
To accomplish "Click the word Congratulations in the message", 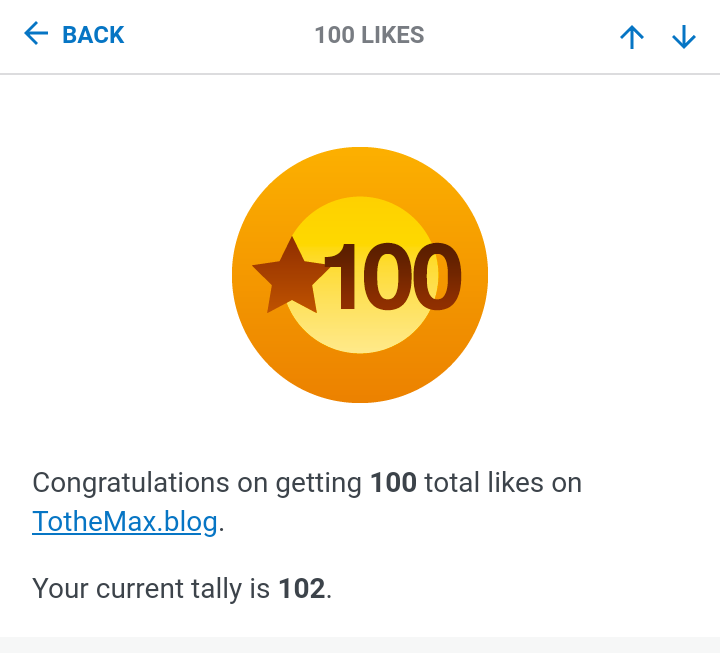I will [131, 483].
